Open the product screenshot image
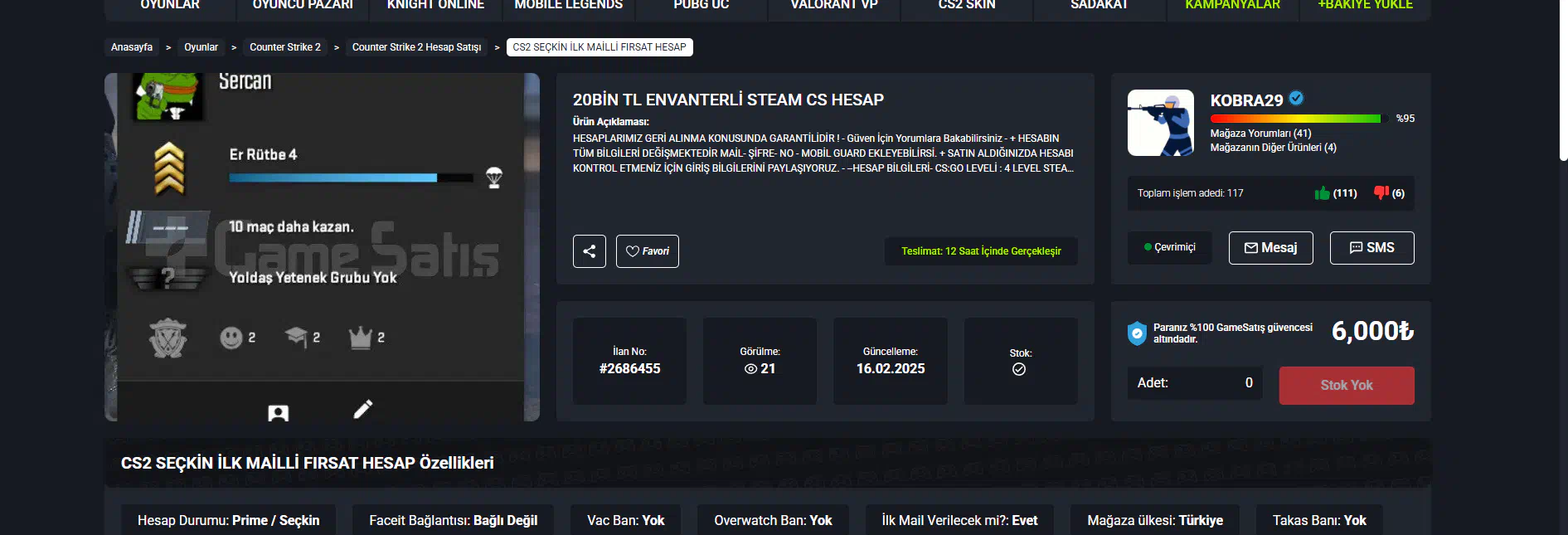This screenshot has height=535, width=1568. (x=322, y=247)
